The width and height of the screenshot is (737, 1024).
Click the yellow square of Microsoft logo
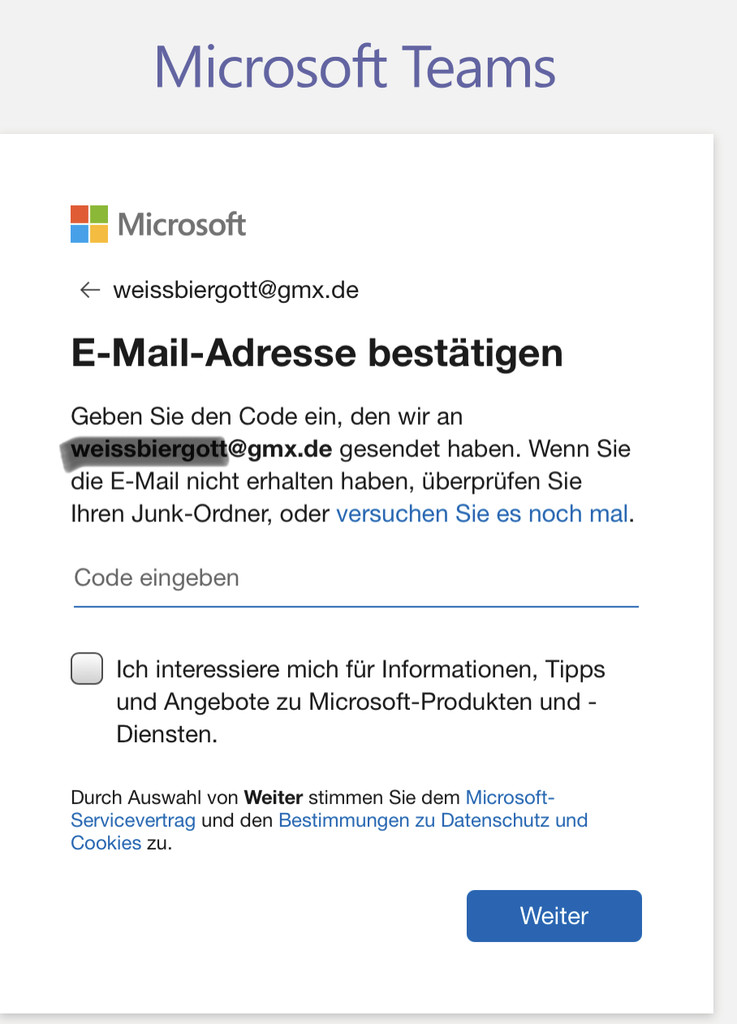[x=99, y=234]
